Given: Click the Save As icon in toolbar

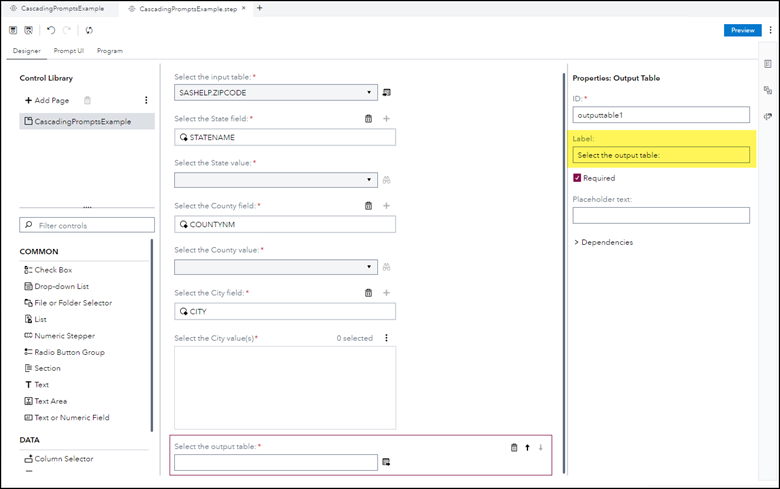Looking at the screenshot, I should pyautogui.click(x=29, y=30).
